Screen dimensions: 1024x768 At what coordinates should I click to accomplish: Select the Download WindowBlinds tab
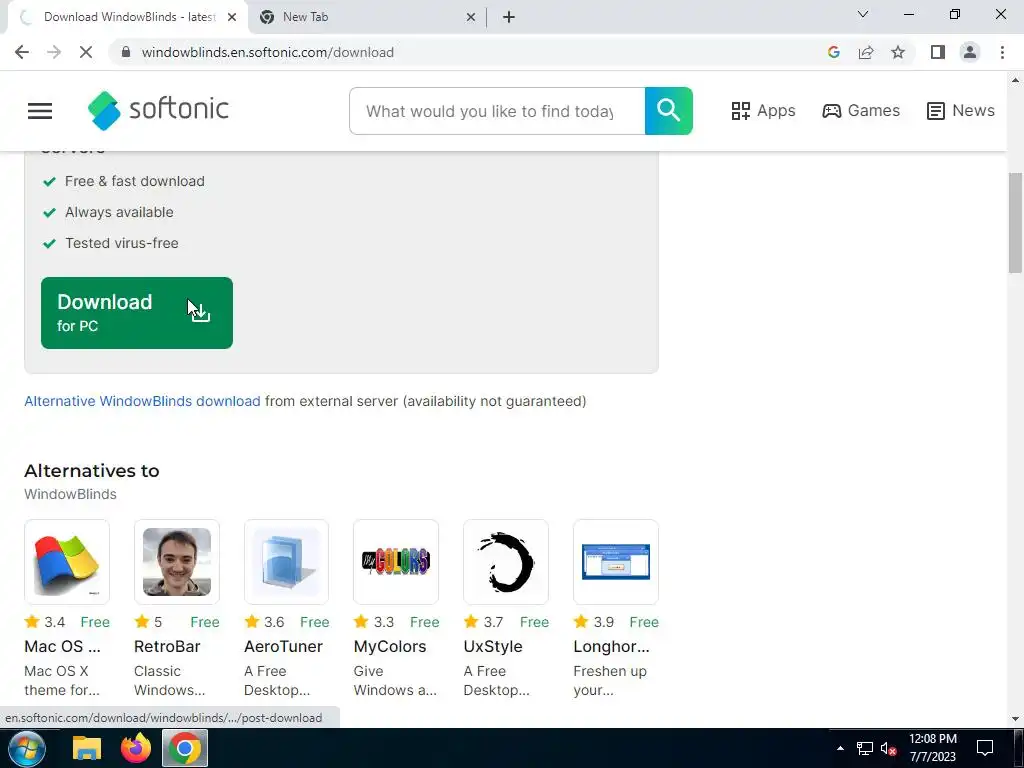(x=125, y=17)
